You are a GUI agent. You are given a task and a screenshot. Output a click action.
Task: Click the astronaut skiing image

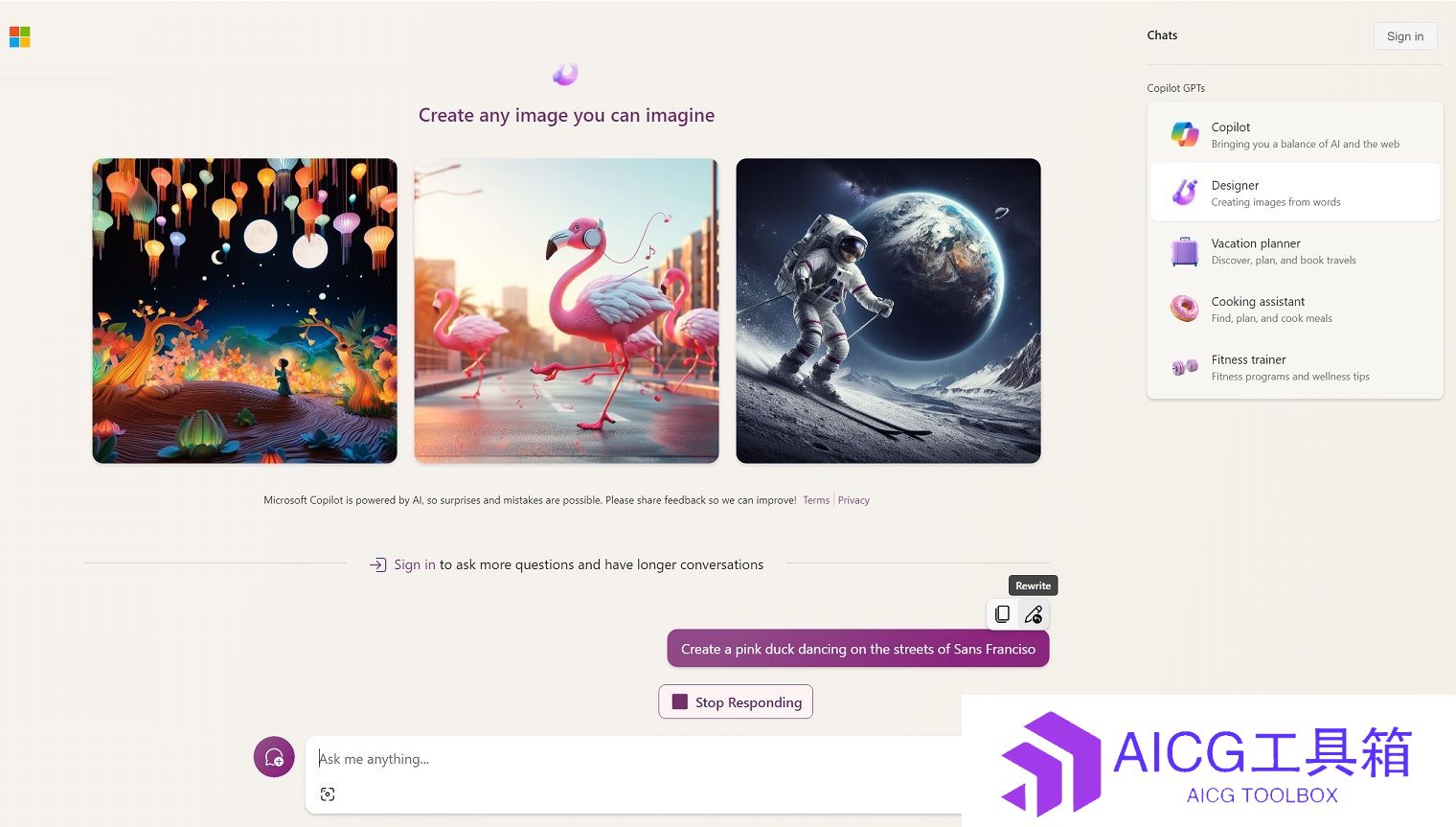click(x=888, y=310)
